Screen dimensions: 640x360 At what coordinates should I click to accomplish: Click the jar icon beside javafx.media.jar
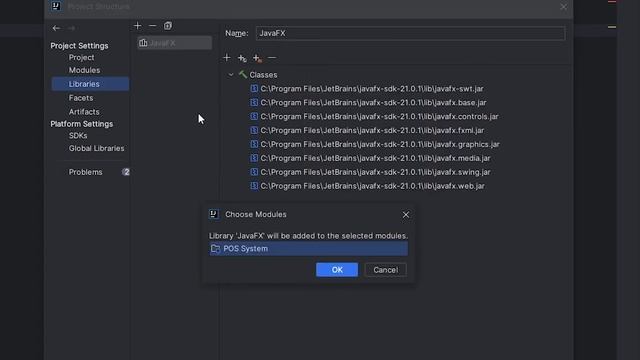coord(254,158)
